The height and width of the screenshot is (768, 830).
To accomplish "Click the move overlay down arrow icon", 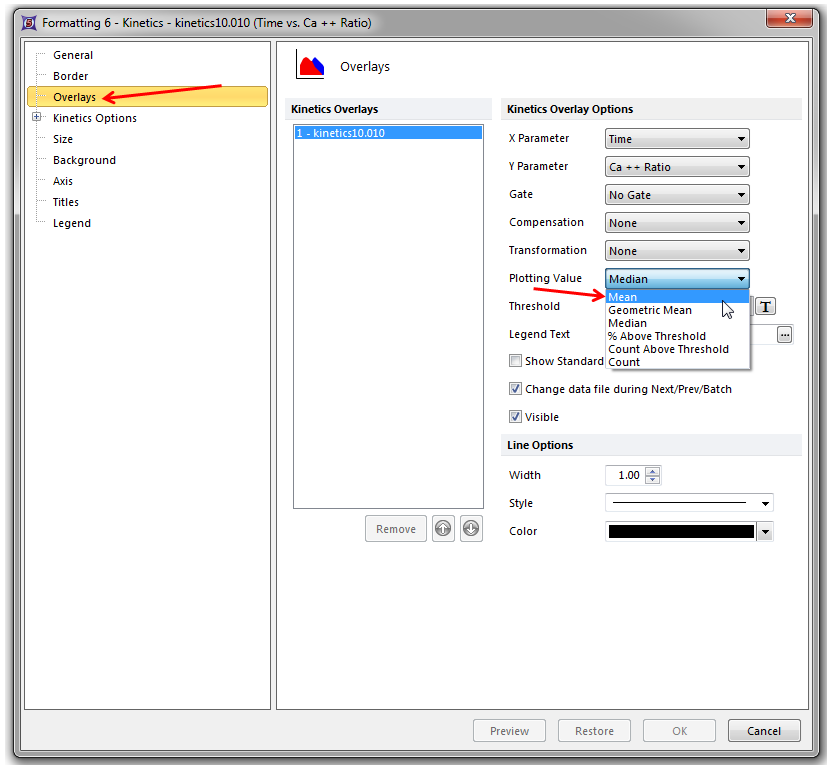I will tap(471, 529).
